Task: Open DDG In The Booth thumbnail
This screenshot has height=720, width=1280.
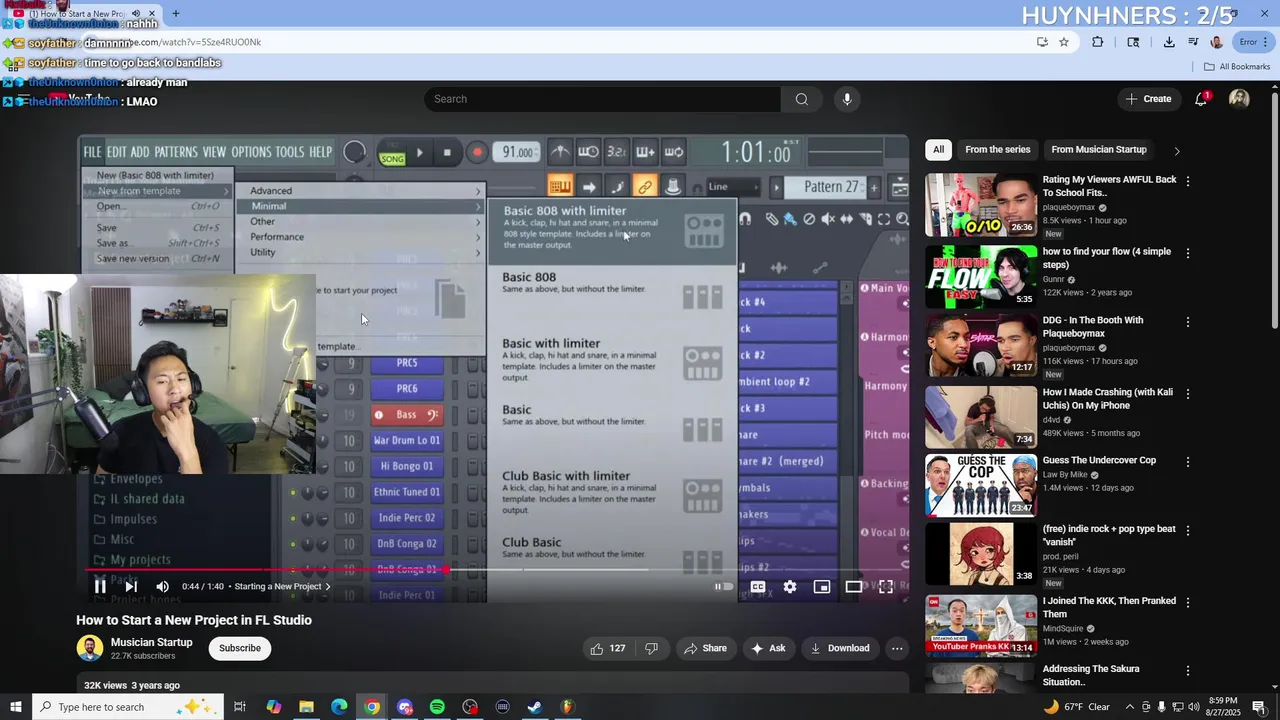Action: 981,346
